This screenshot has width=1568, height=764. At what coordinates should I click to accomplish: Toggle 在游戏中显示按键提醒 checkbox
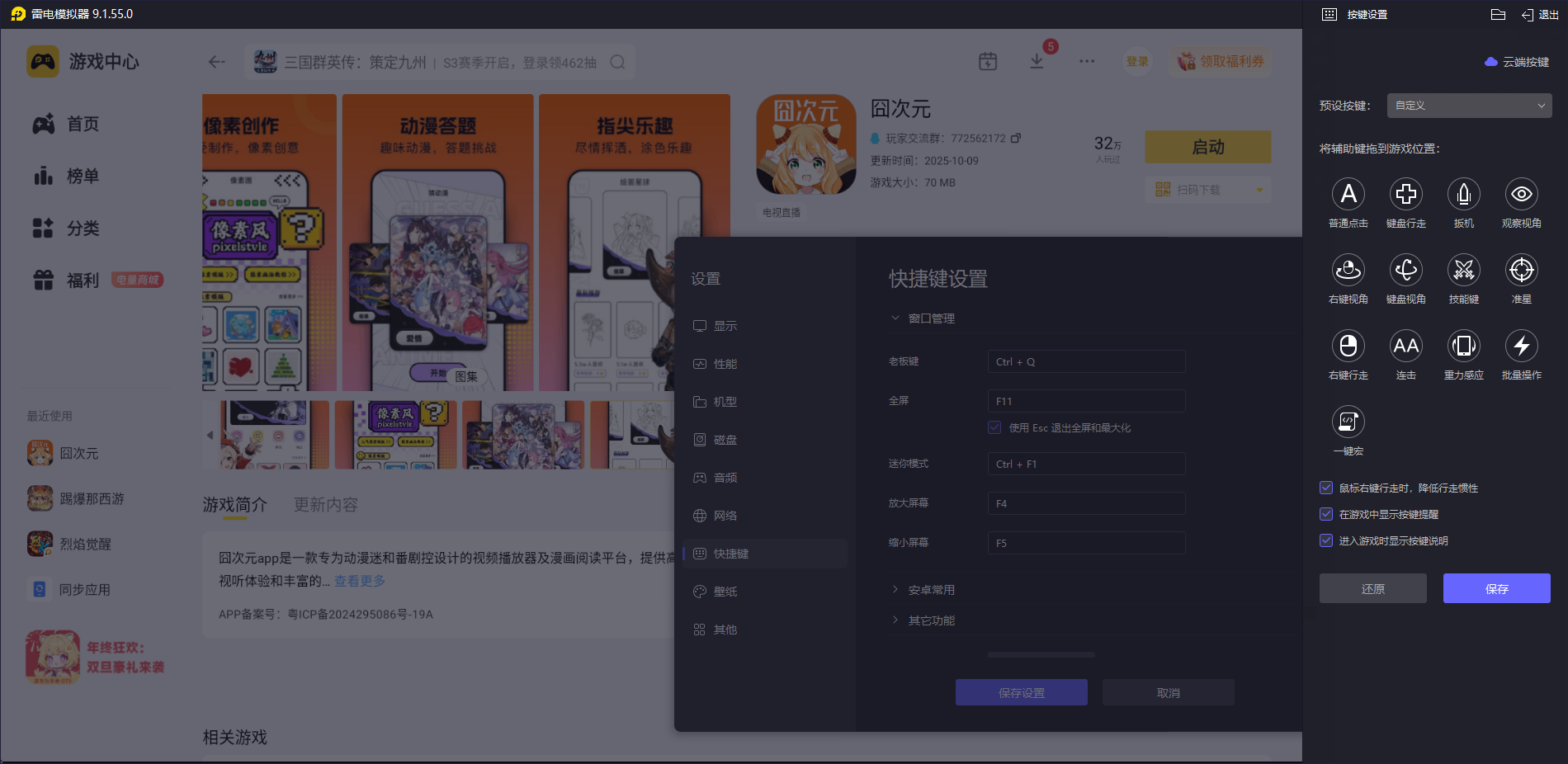[1326, 515]
